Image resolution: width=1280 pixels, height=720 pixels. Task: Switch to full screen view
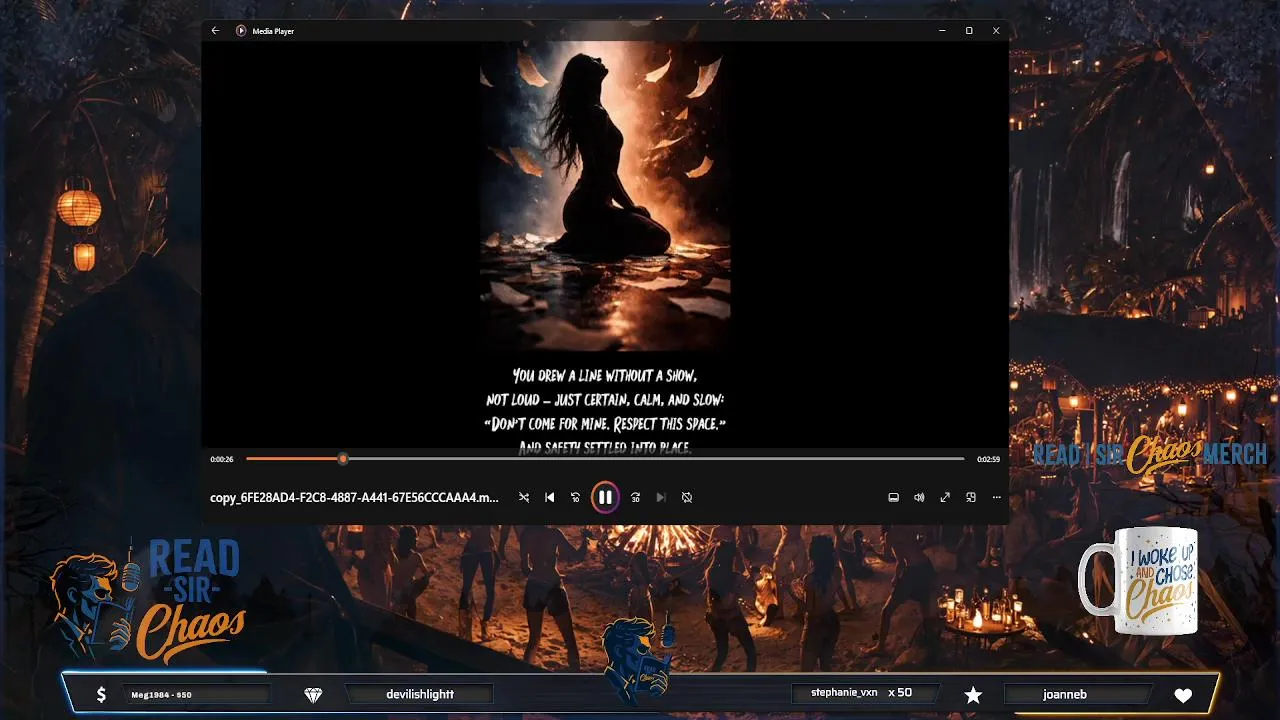[x=945, y=497]
